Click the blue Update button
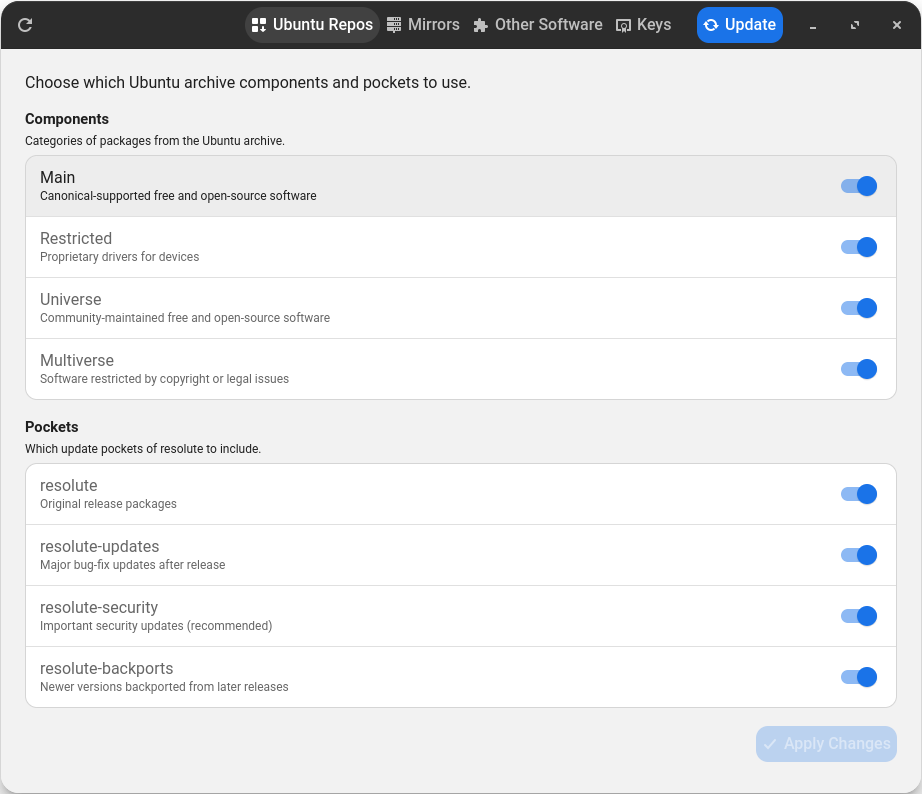This screenshot has width=922, height=794. pyautogui.click(x=740, y=25)
